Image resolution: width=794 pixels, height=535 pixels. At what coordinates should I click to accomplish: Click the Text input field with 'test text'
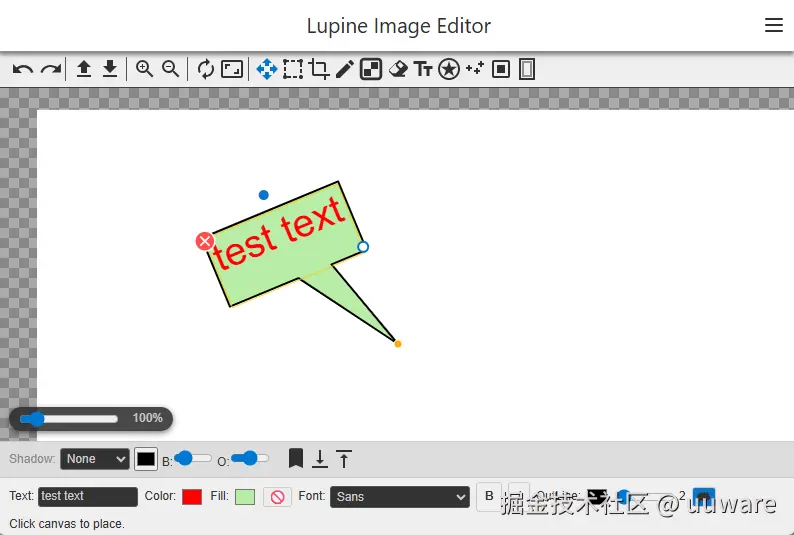pyautogui.click(x=88, y=497)
